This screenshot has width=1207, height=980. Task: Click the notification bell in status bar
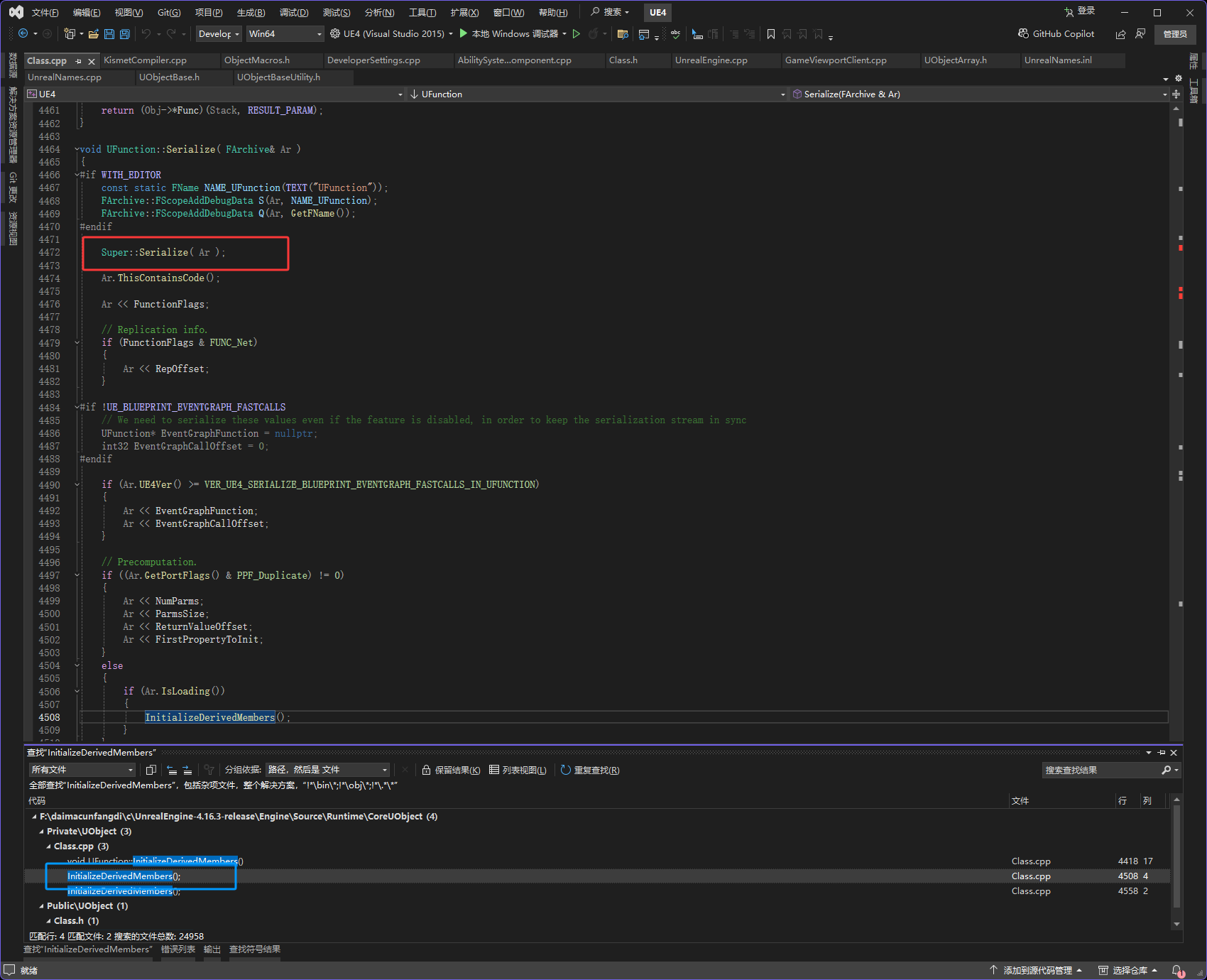pos(1177,970)
